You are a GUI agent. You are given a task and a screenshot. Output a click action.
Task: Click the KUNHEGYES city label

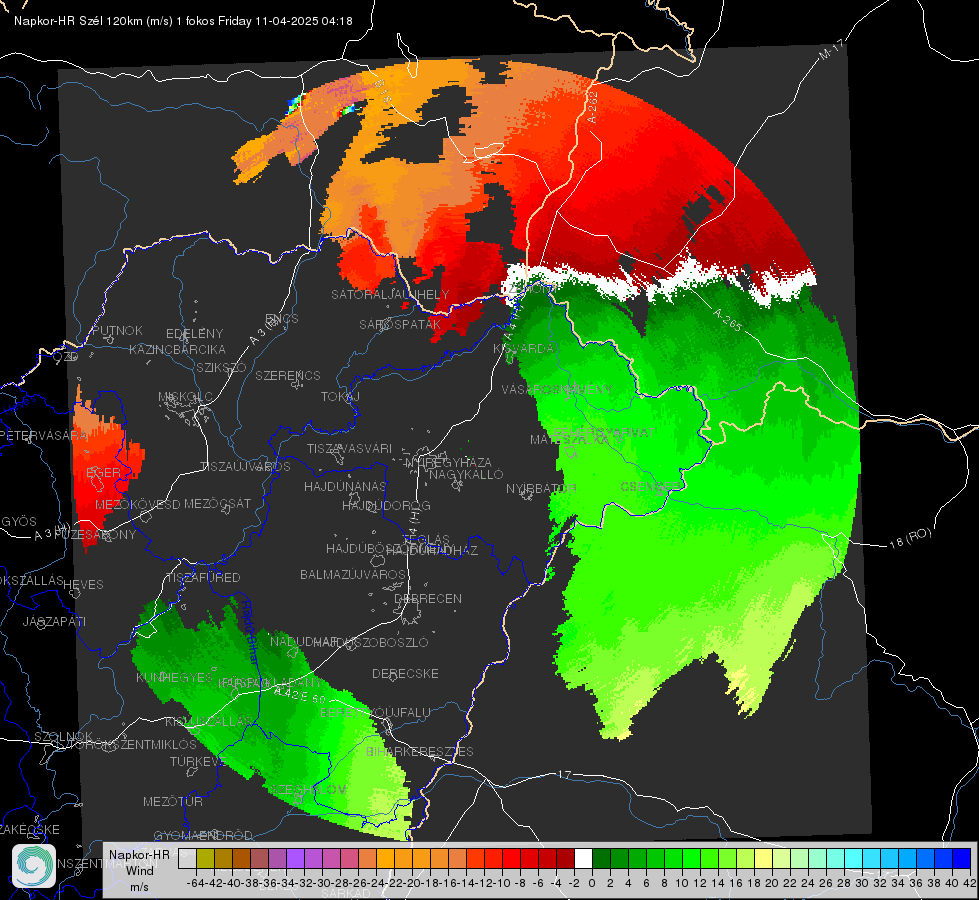[174, 678]
